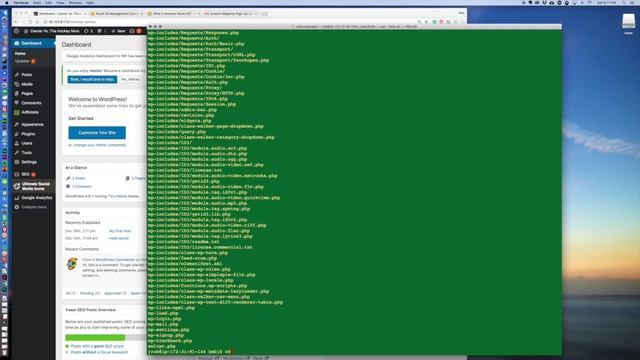Viewport: 640px width, 360px height.
Task: Click the 'No, thanks' button
Action: pyautogui.click(x=131, y=80)
